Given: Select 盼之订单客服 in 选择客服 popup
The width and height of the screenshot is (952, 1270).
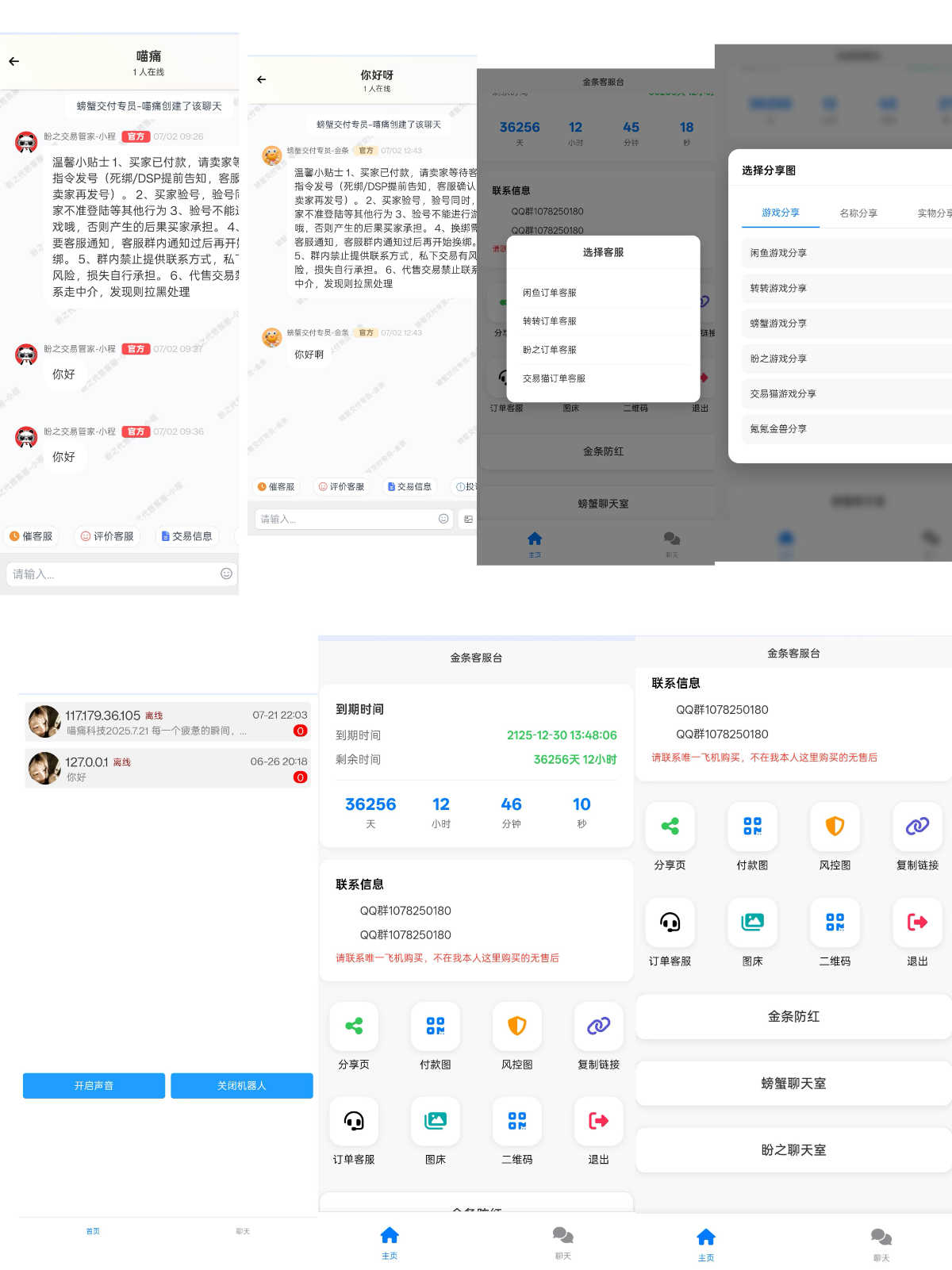Looking at the screenshot, I should (x=603, y=350).
